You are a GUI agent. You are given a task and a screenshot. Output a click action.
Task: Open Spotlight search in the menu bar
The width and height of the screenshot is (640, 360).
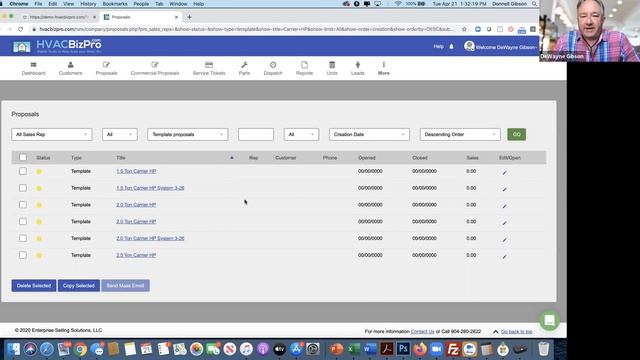click(534, 4)
